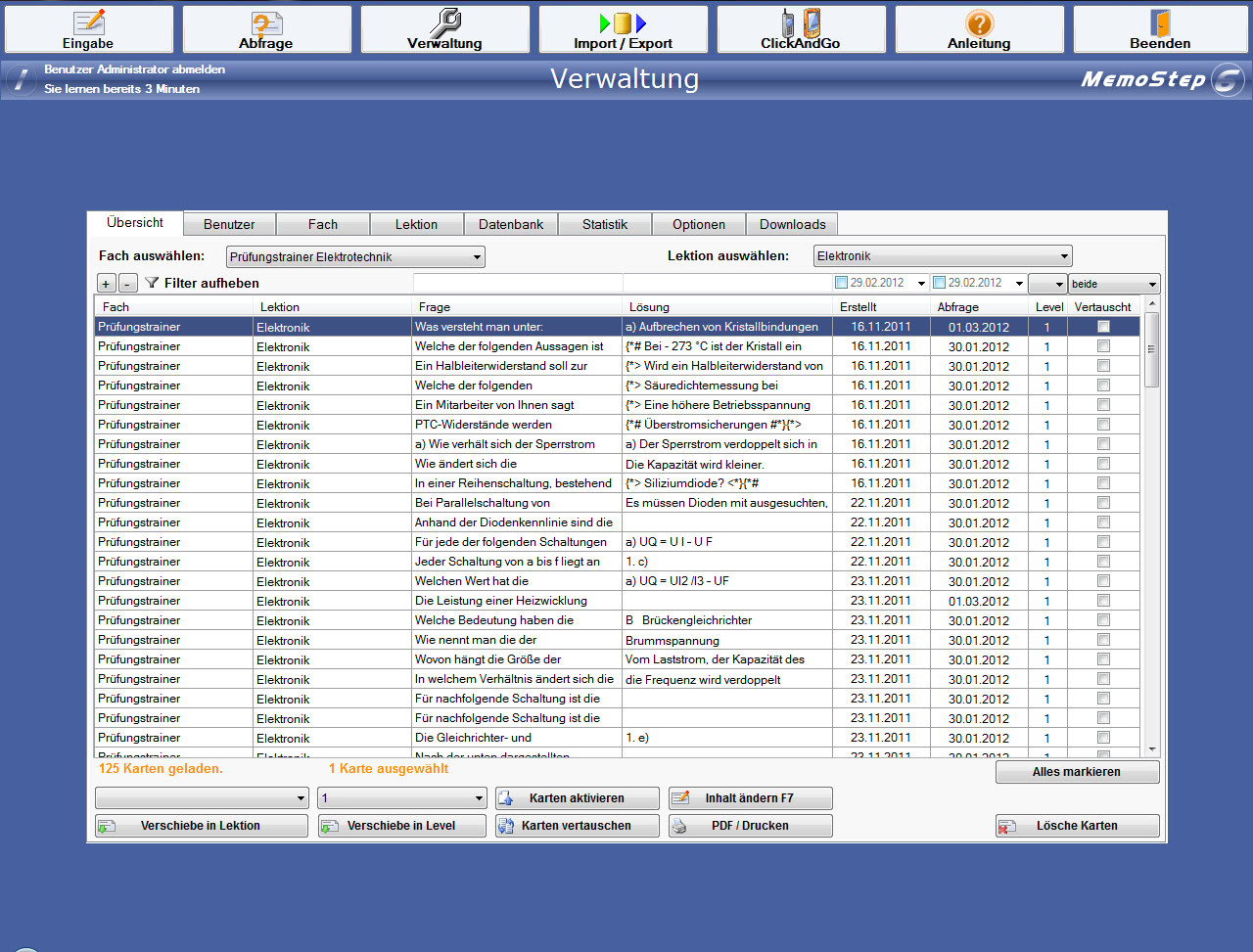Image resolution: width=1253 pixels, height=952 pixels.
Task: Click the Abfrage question mark icon
Action: pos(266,23)
